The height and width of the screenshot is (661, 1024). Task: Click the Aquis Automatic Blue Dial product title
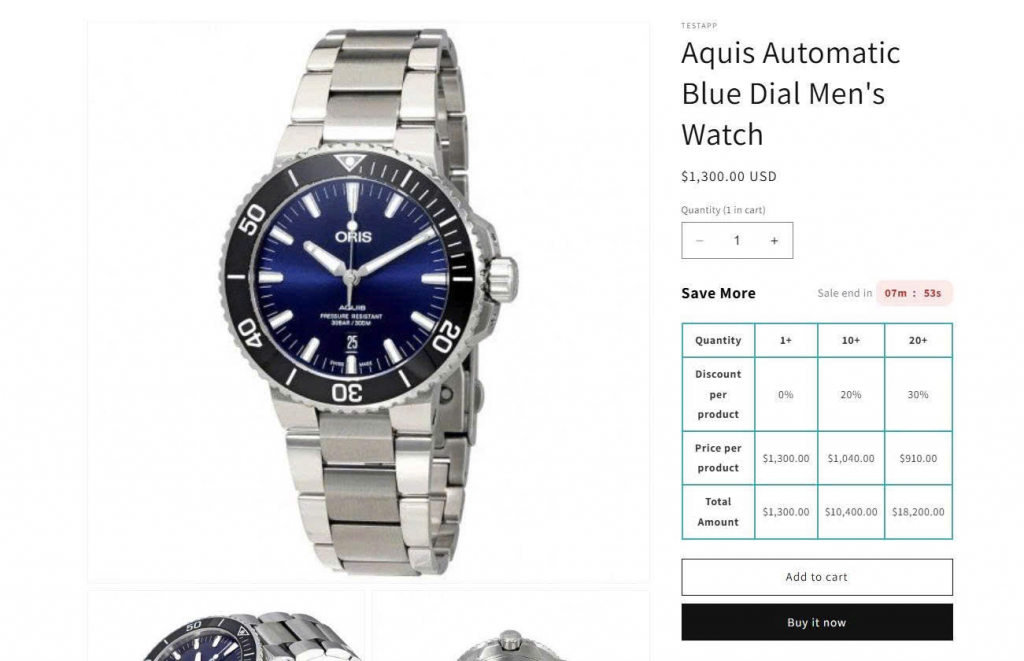pyautogui.click(x=791, y=93)
